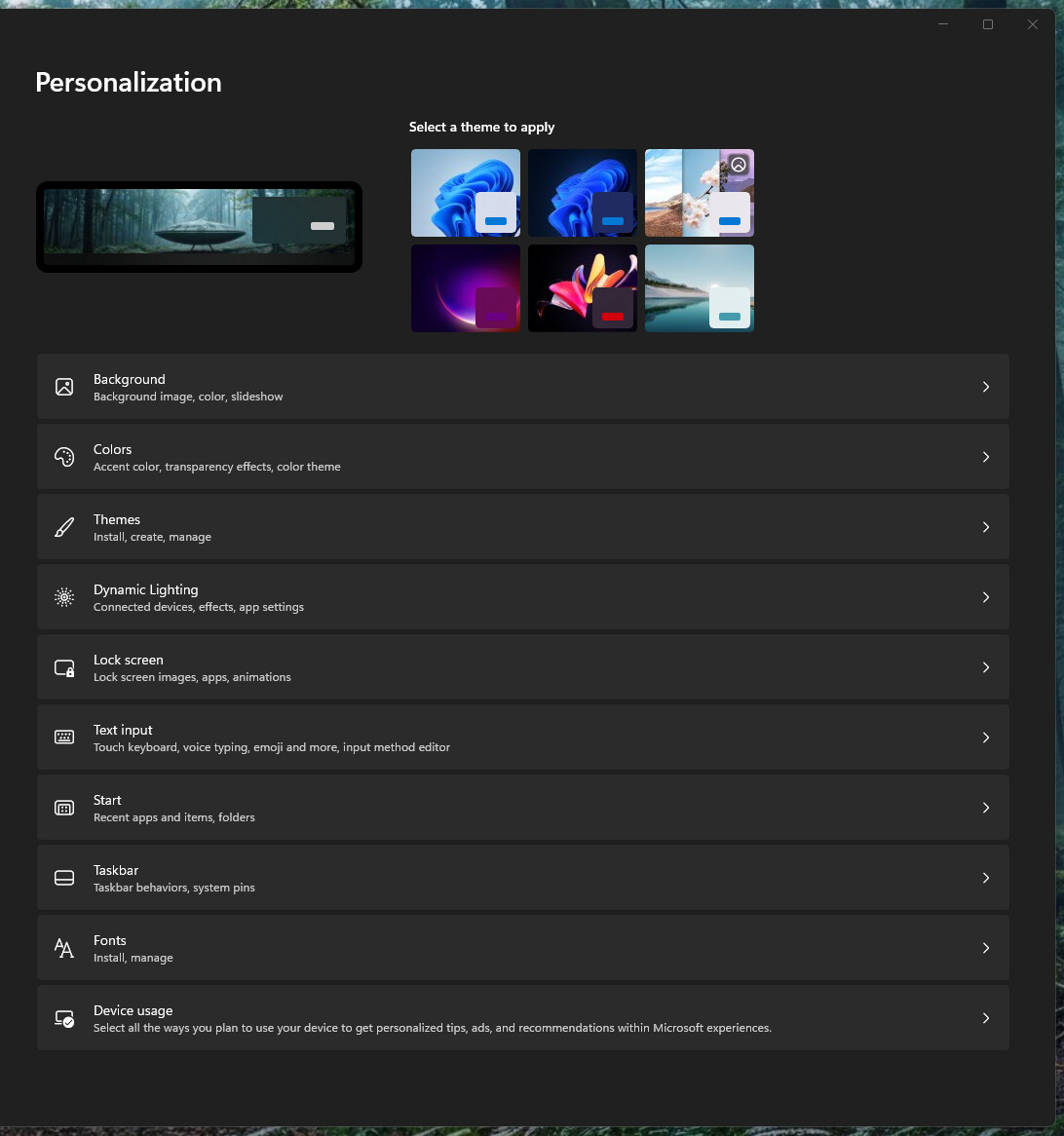Click the Start menu settings icon
The width and height of the screenshot is (1064, 1136).
[x=64, y=808]
